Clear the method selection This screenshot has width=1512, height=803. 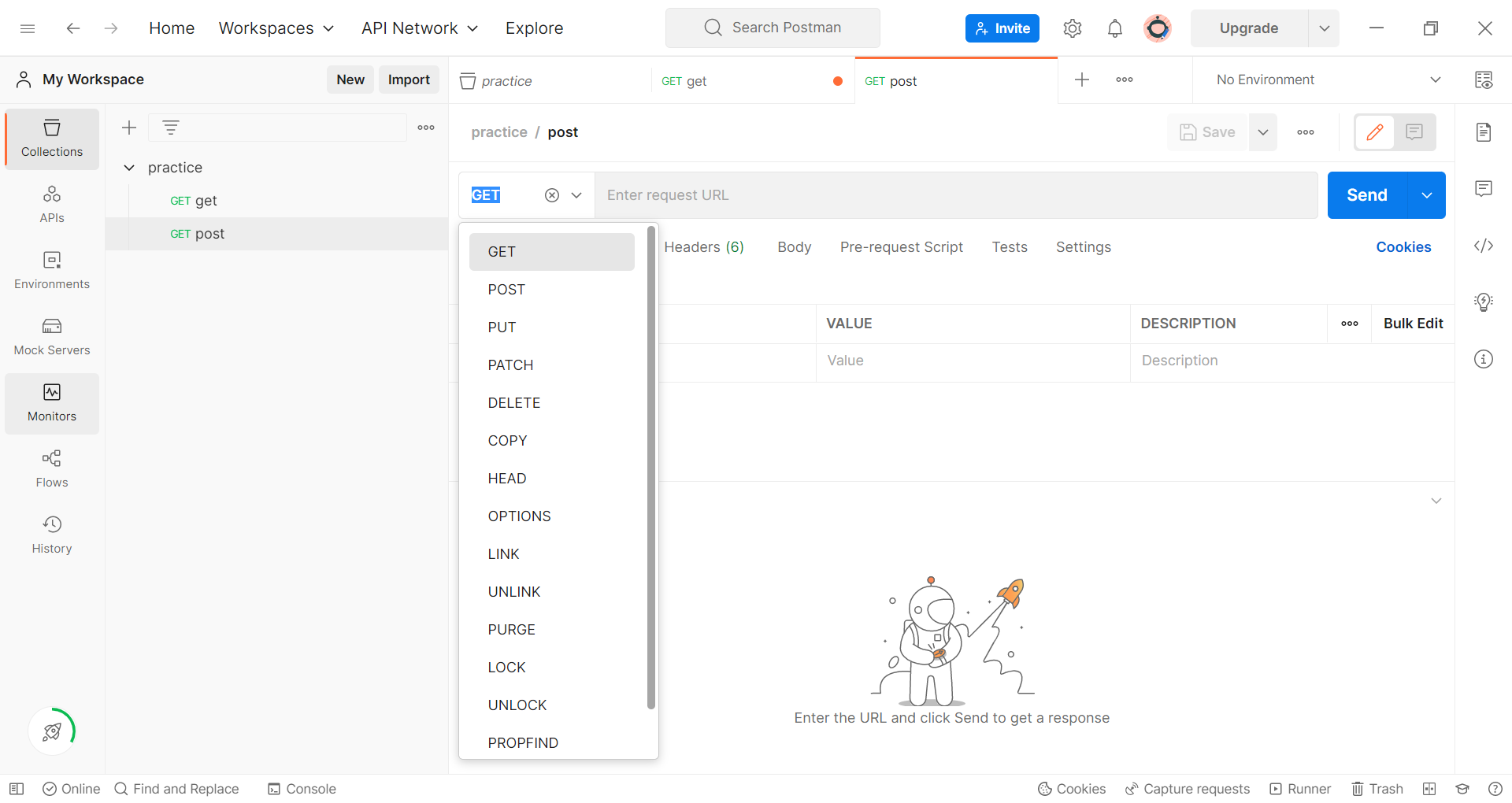[x=552, y=195]
